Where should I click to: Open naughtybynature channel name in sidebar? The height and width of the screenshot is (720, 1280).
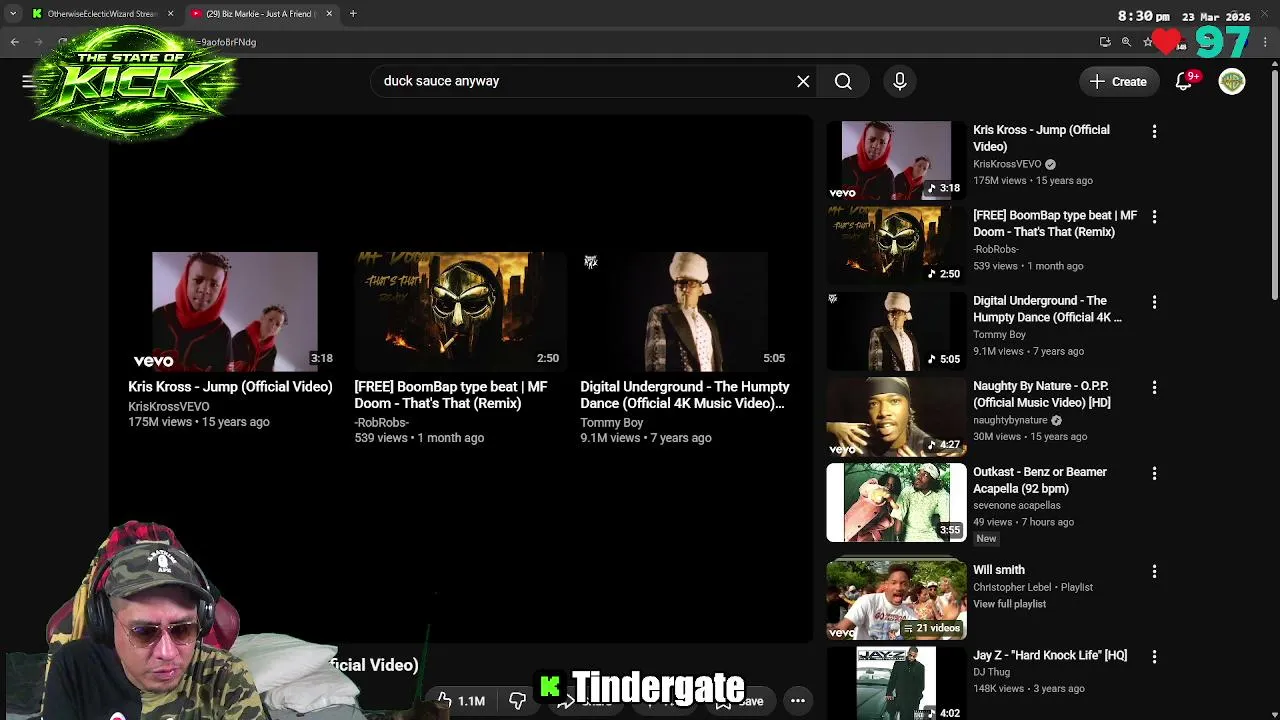(x=1010, y=421)
